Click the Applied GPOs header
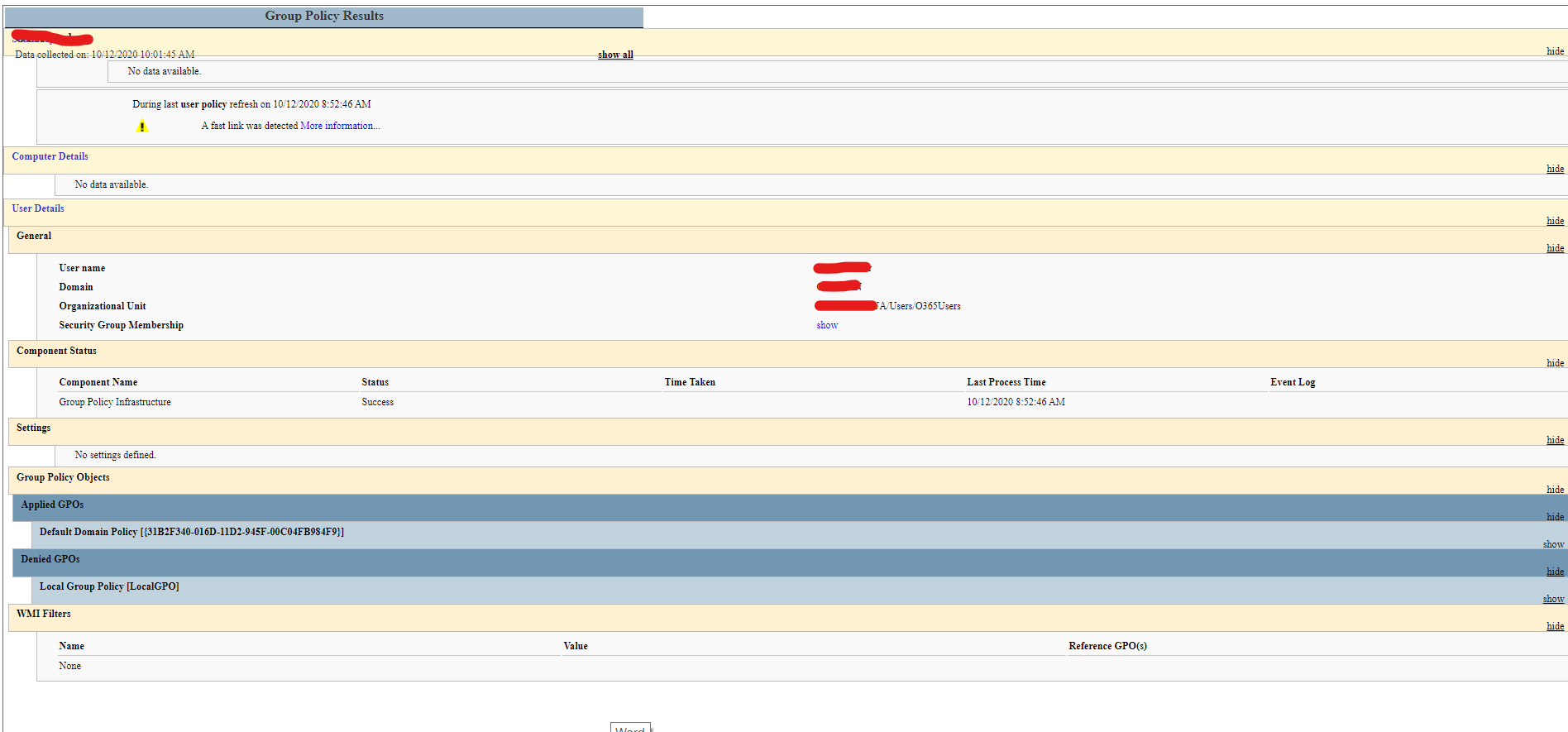This screenshot has height=732, width=1568. [52, 505]
